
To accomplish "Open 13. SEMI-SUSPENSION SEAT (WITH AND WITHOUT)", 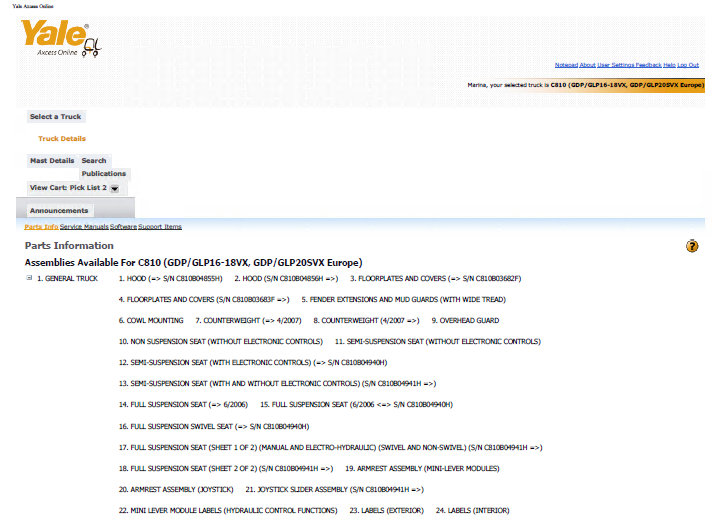I will (277, 384).
